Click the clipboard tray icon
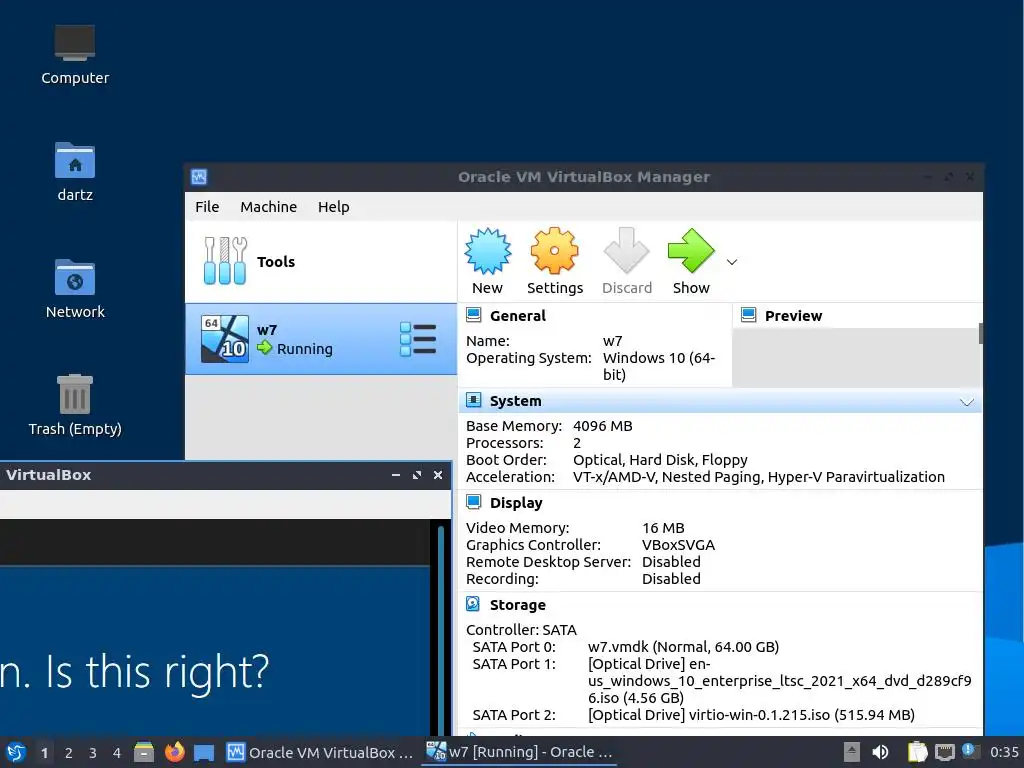Image resolution: width=1024 pixels, height=768 pixels. [x=917, y=752]
